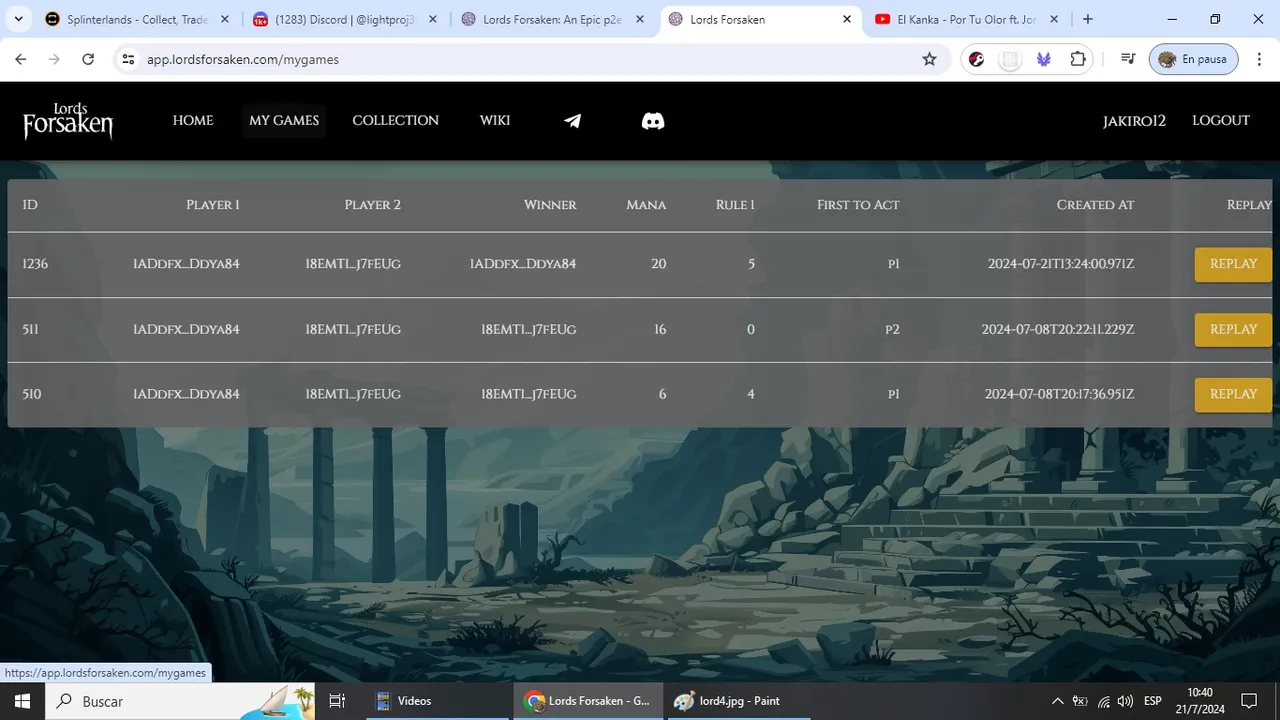Open the Telegram icon link in navbar
This screenshot has width=1280, height=720.
point(572,121)
